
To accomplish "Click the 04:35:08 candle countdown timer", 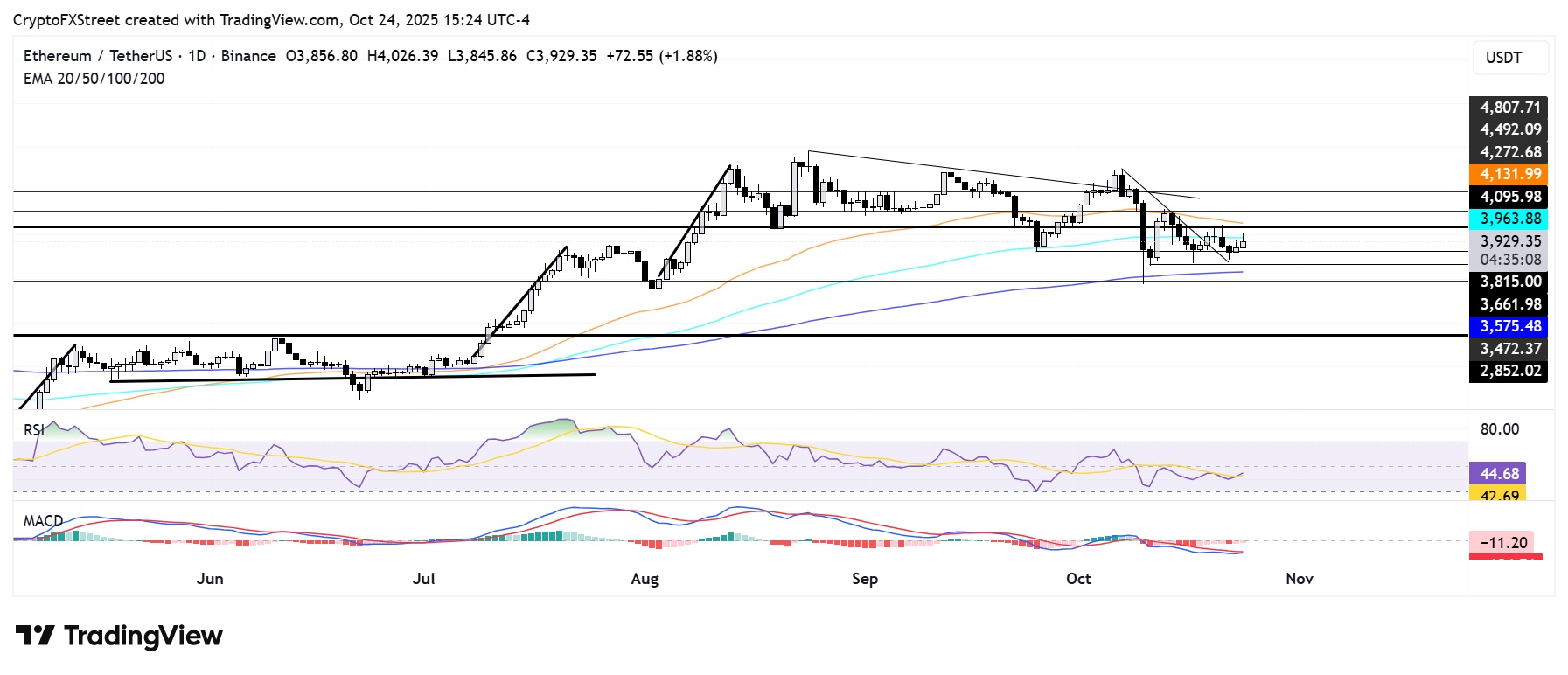I will point(1509,260).
